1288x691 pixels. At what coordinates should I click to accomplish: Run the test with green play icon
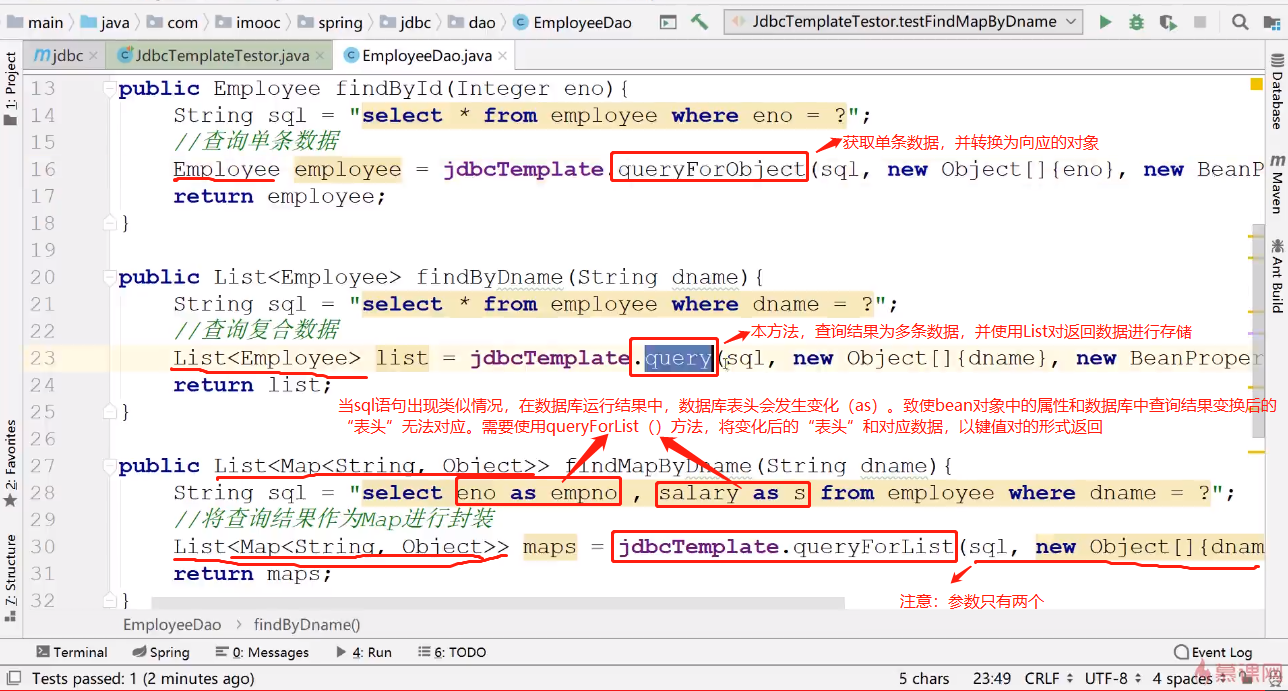pyautogui.click(x=1105, y=21)
